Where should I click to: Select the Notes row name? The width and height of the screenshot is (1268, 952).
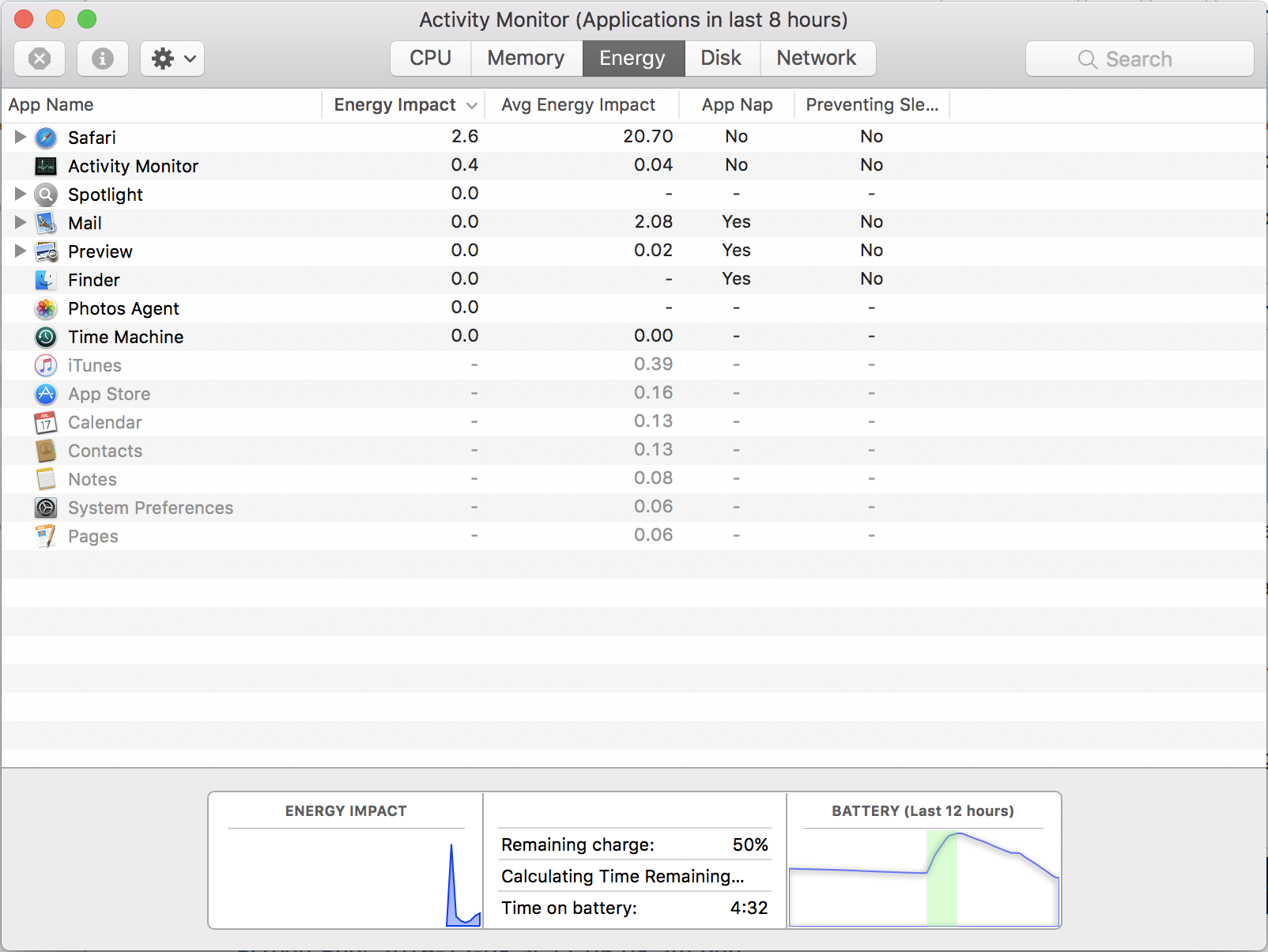point(92,479)
